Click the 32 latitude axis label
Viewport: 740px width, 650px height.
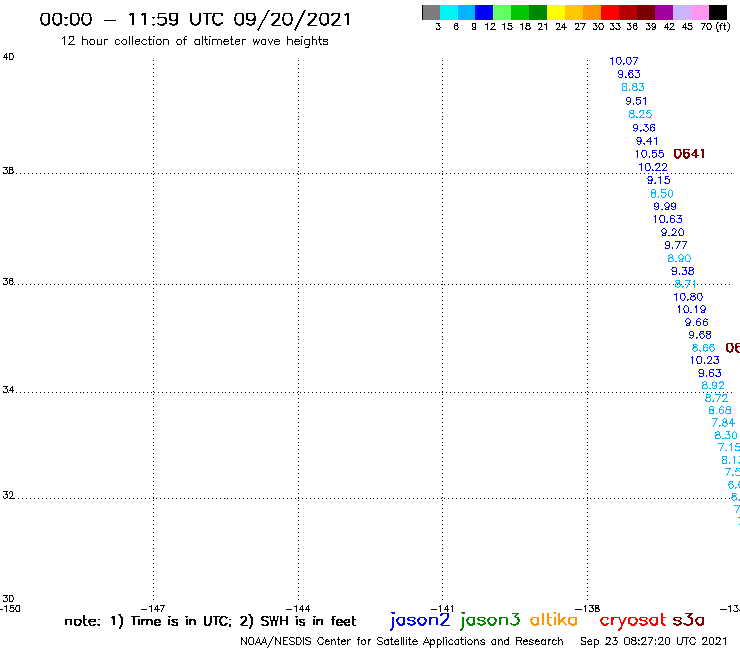point(8,495)
